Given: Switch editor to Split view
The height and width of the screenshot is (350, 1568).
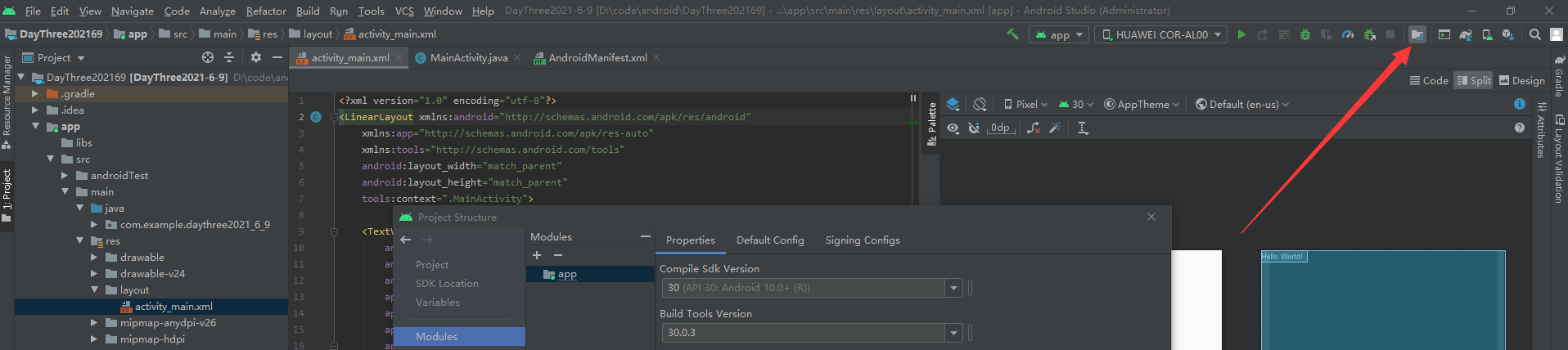Looking at the screenshot, I should [1474, 80].
